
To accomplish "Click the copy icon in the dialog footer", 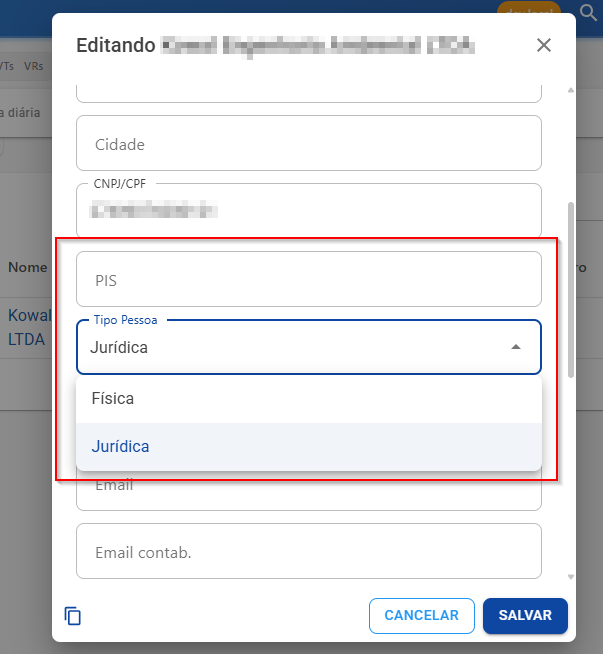I will [73, 616].
